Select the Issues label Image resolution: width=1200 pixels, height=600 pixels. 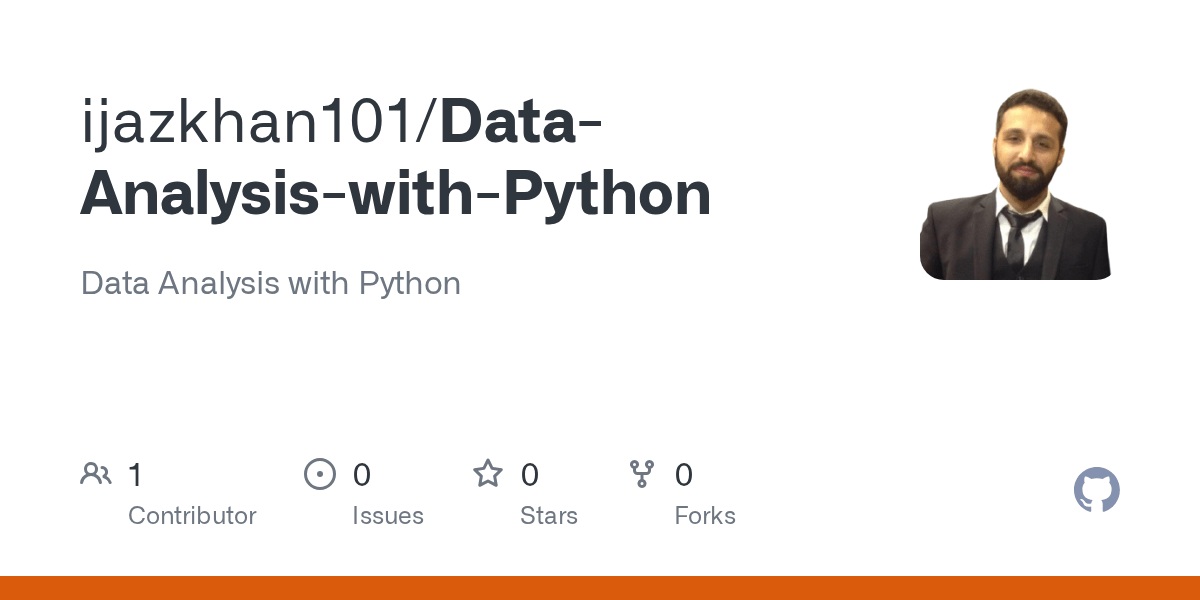387,516
